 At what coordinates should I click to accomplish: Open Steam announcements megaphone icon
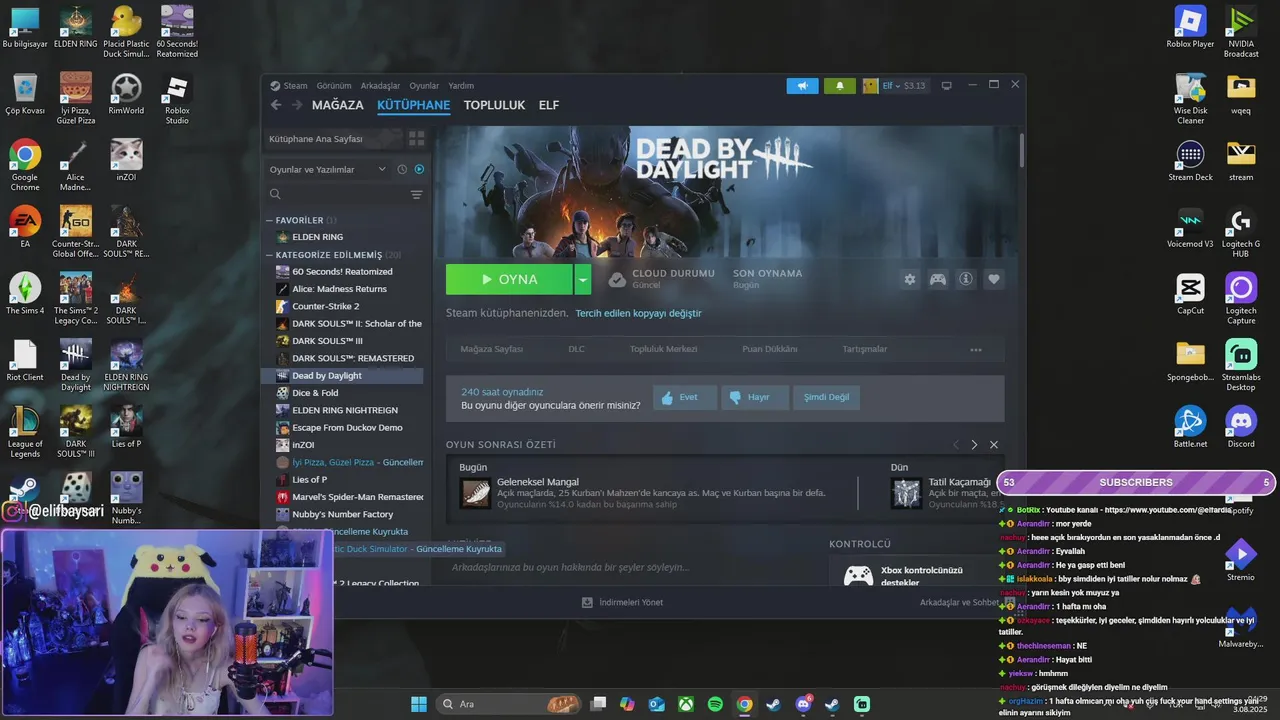click(x=802, y=86)
